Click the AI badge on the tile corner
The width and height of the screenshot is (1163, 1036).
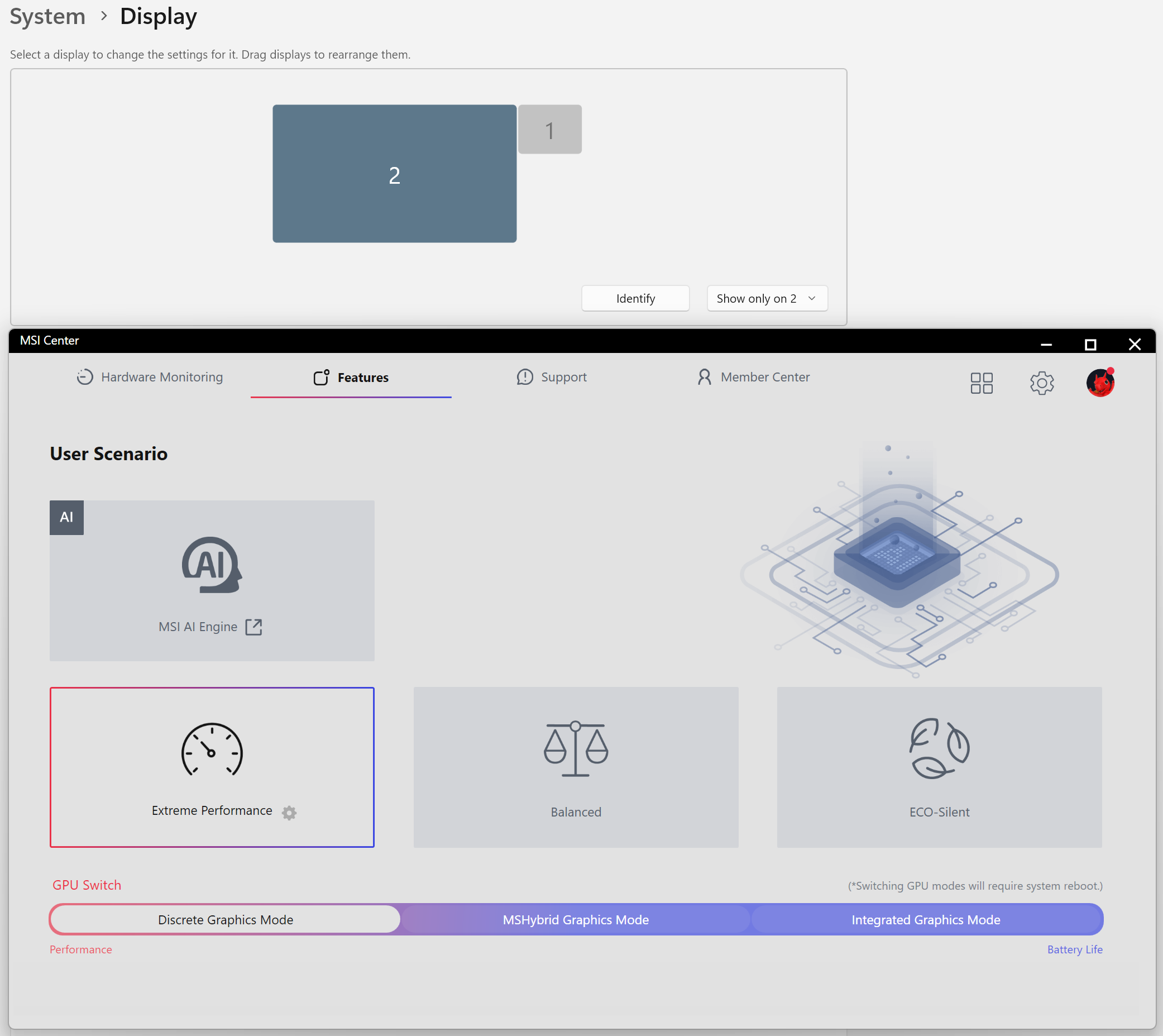[x=66, y=517]
